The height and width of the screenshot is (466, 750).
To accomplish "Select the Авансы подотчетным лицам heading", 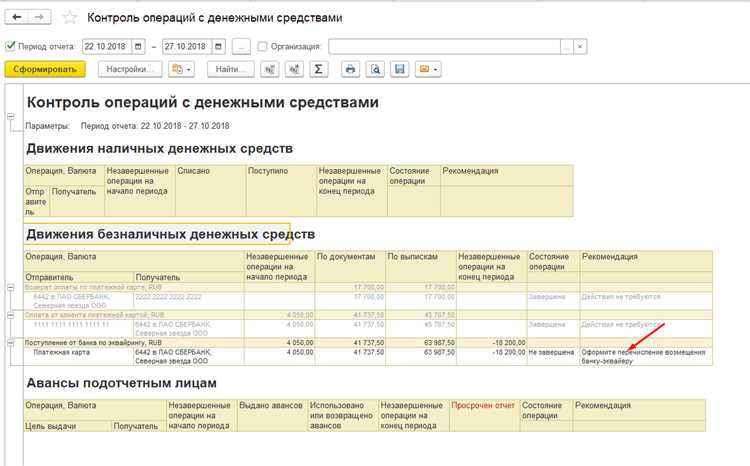I will (121, 383).
